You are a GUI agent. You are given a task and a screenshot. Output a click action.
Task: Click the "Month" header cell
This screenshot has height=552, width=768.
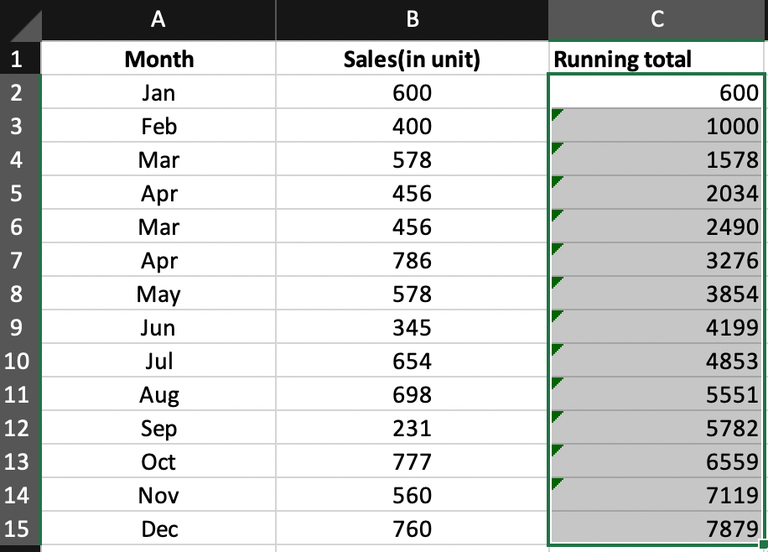click(158, 59)
